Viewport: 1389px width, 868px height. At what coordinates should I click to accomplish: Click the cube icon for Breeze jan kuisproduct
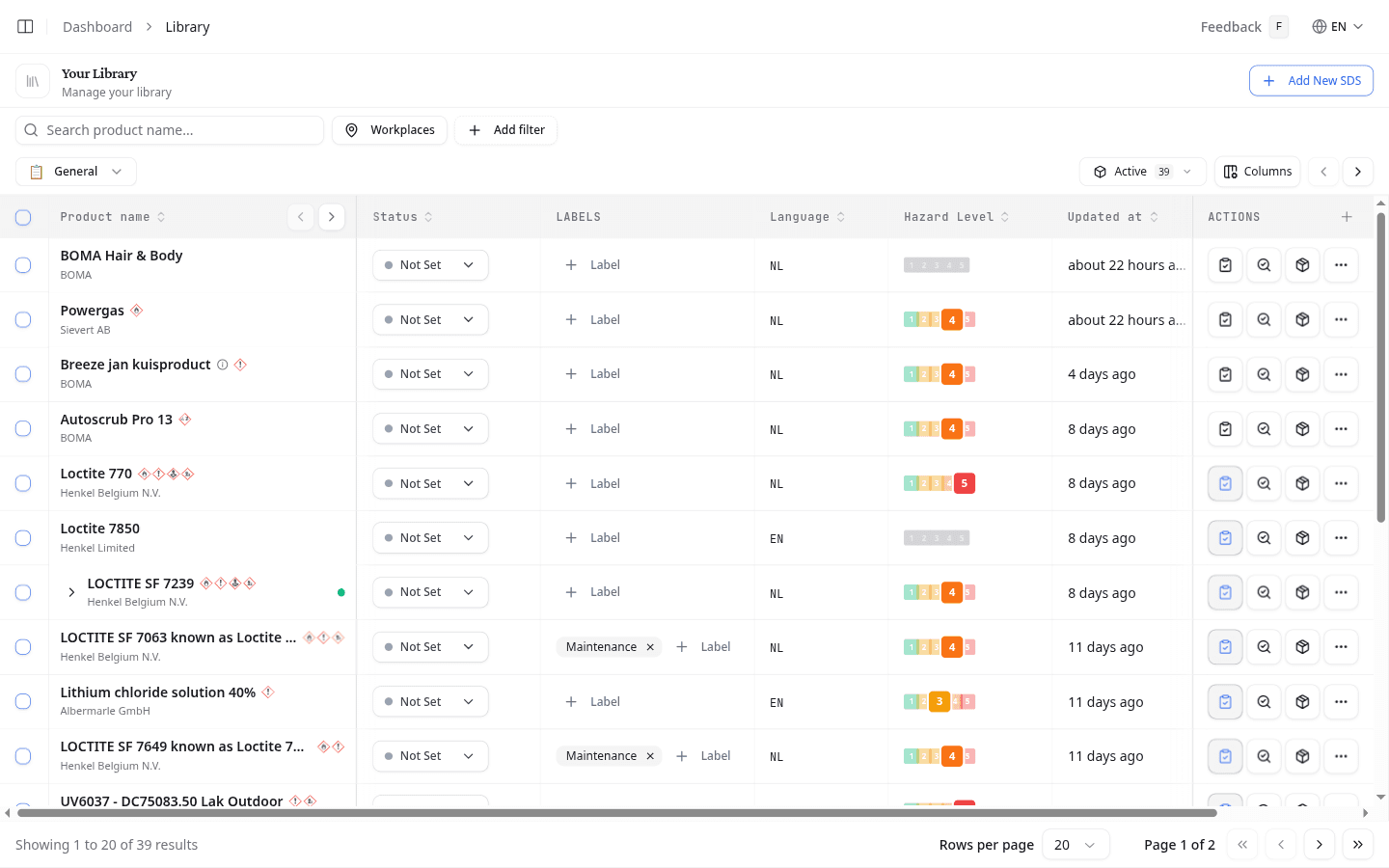pos(1302,374)
